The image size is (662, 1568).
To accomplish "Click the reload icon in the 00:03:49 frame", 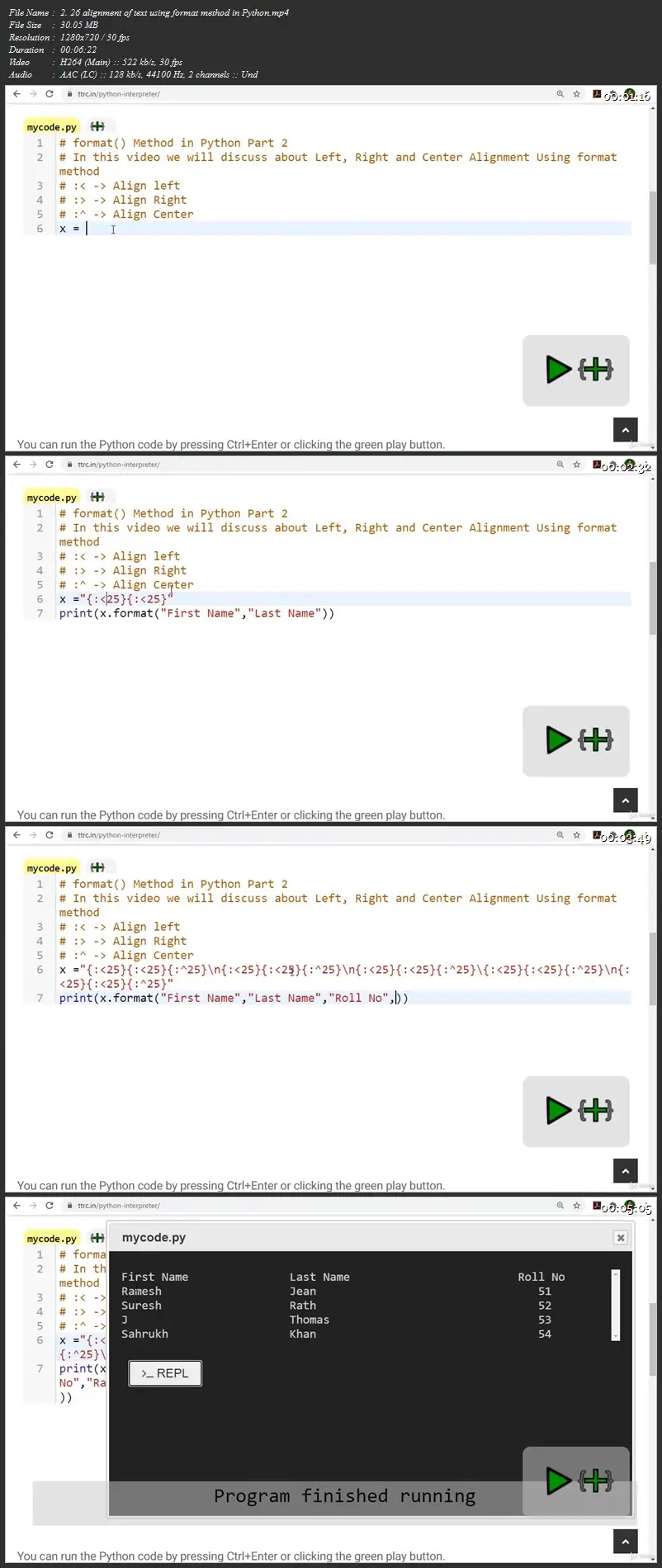I will point(50,835).
